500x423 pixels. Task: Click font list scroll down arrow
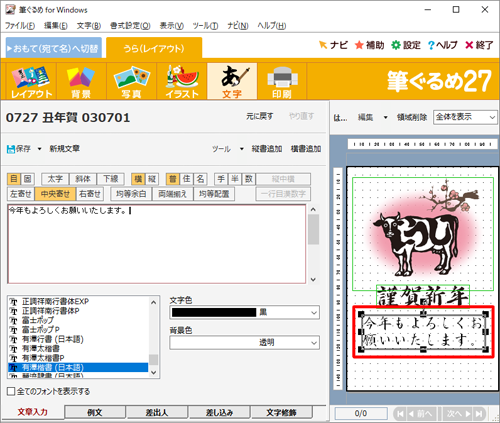point(153,372)
